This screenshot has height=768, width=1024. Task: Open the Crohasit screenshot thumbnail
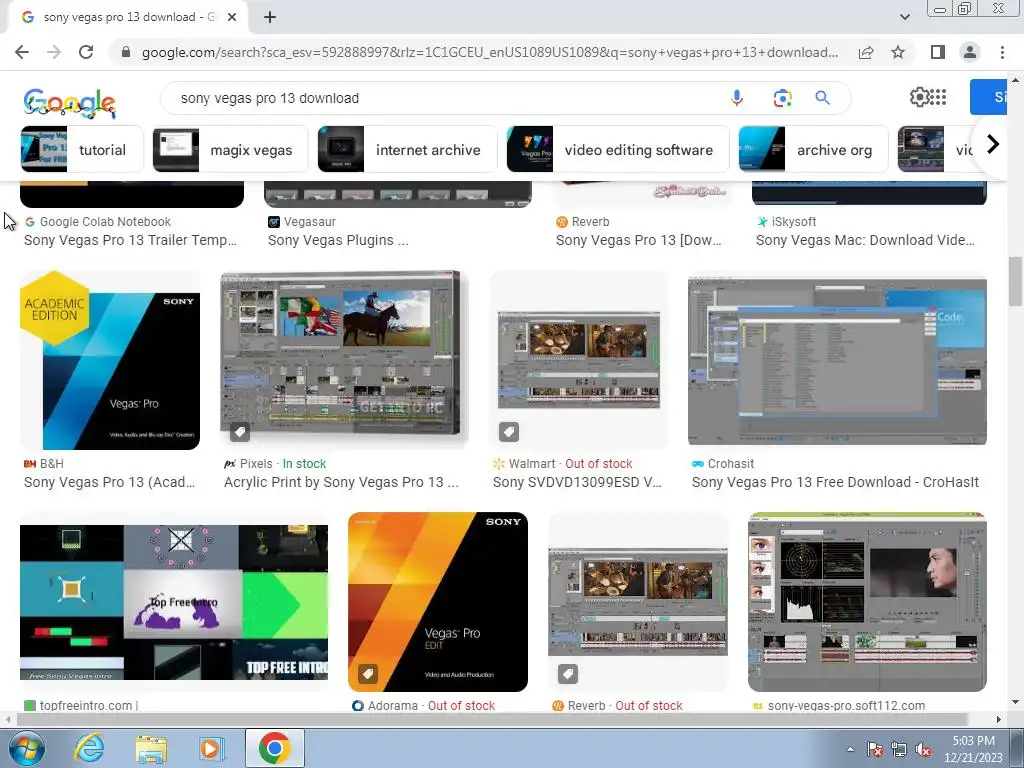(837, 360)
